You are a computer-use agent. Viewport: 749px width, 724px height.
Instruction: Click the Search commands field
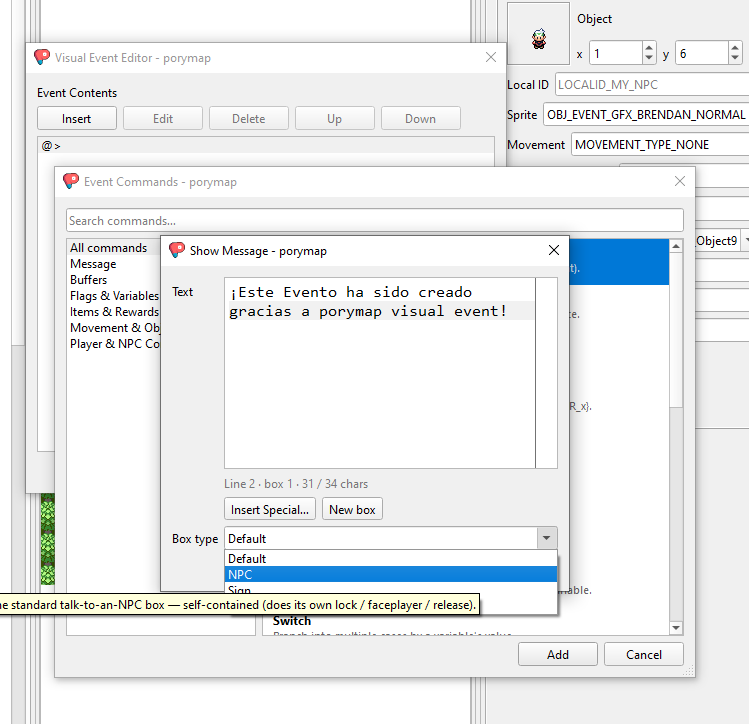374,221
